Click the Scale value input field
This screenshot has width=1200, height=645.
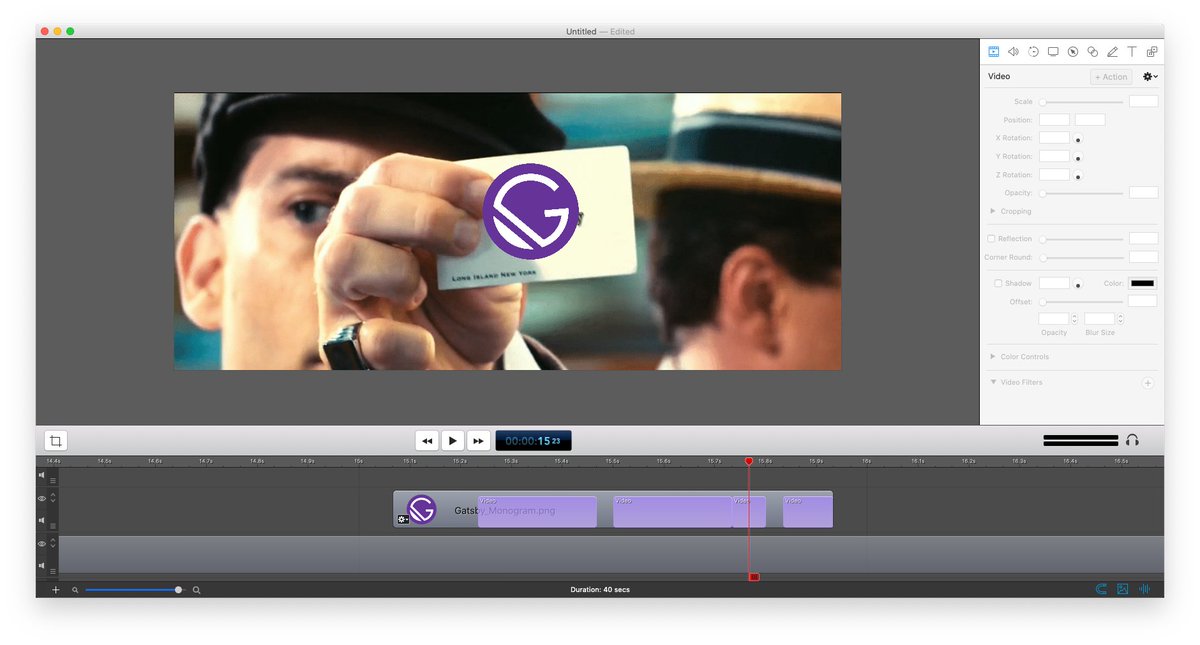[1143, 102]
